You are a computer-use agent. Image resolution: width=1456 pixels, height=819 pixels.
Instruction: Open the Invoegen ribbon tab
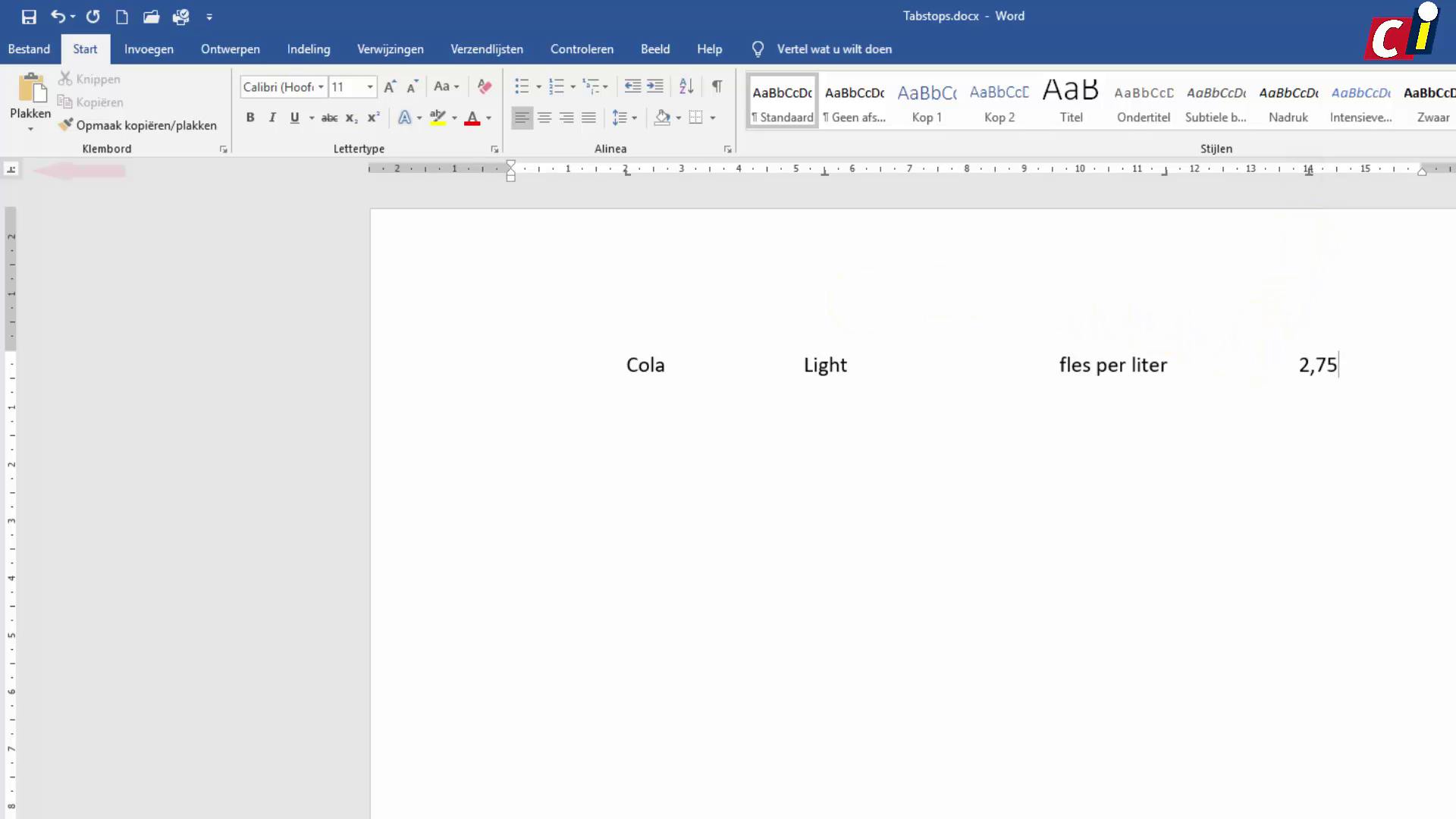(149, 49)
